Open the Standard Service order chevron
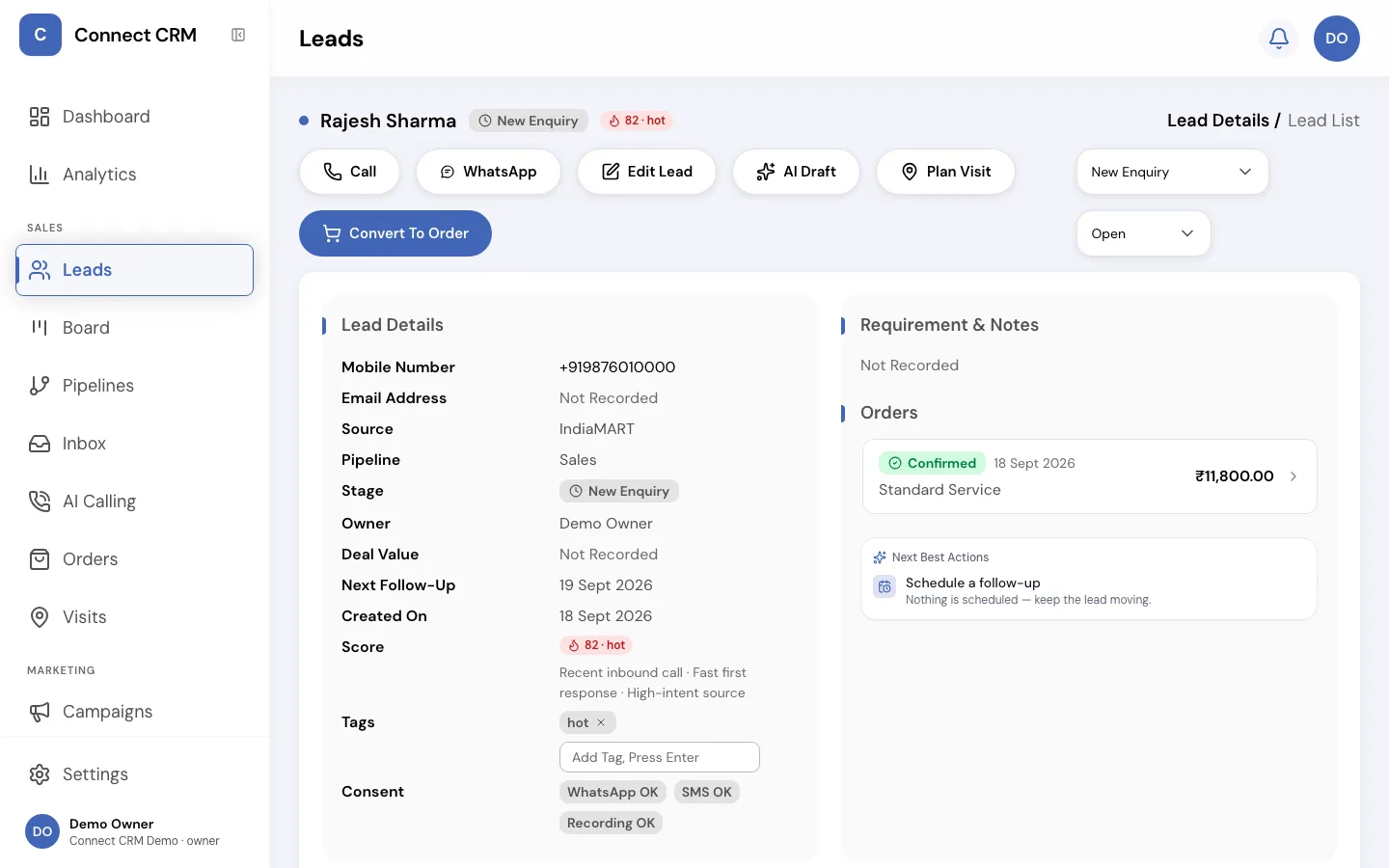Viewport: 1389px width, 868px height. tap(1294, 476)
